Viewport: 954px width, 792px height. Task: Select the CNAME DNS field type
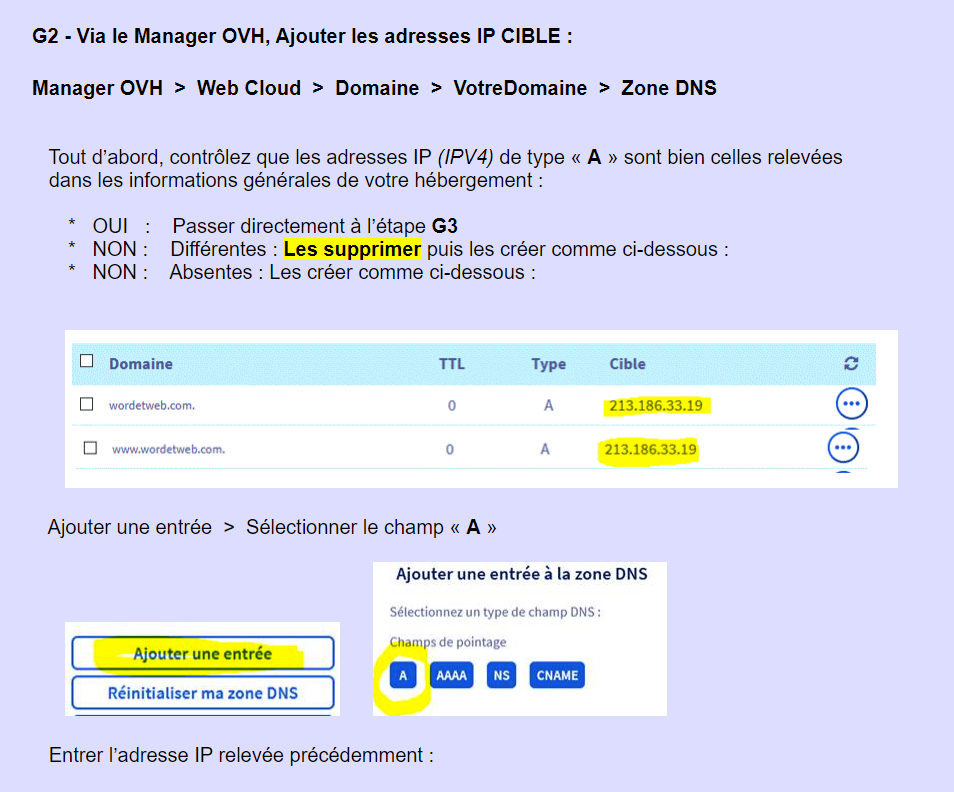(556, 675)
